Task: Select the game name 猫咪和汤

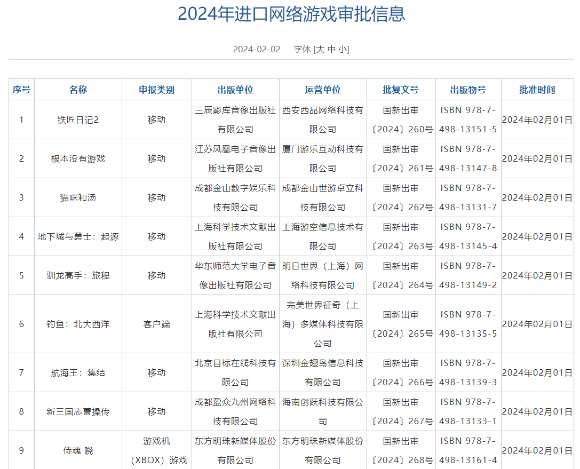Action: 78,198
